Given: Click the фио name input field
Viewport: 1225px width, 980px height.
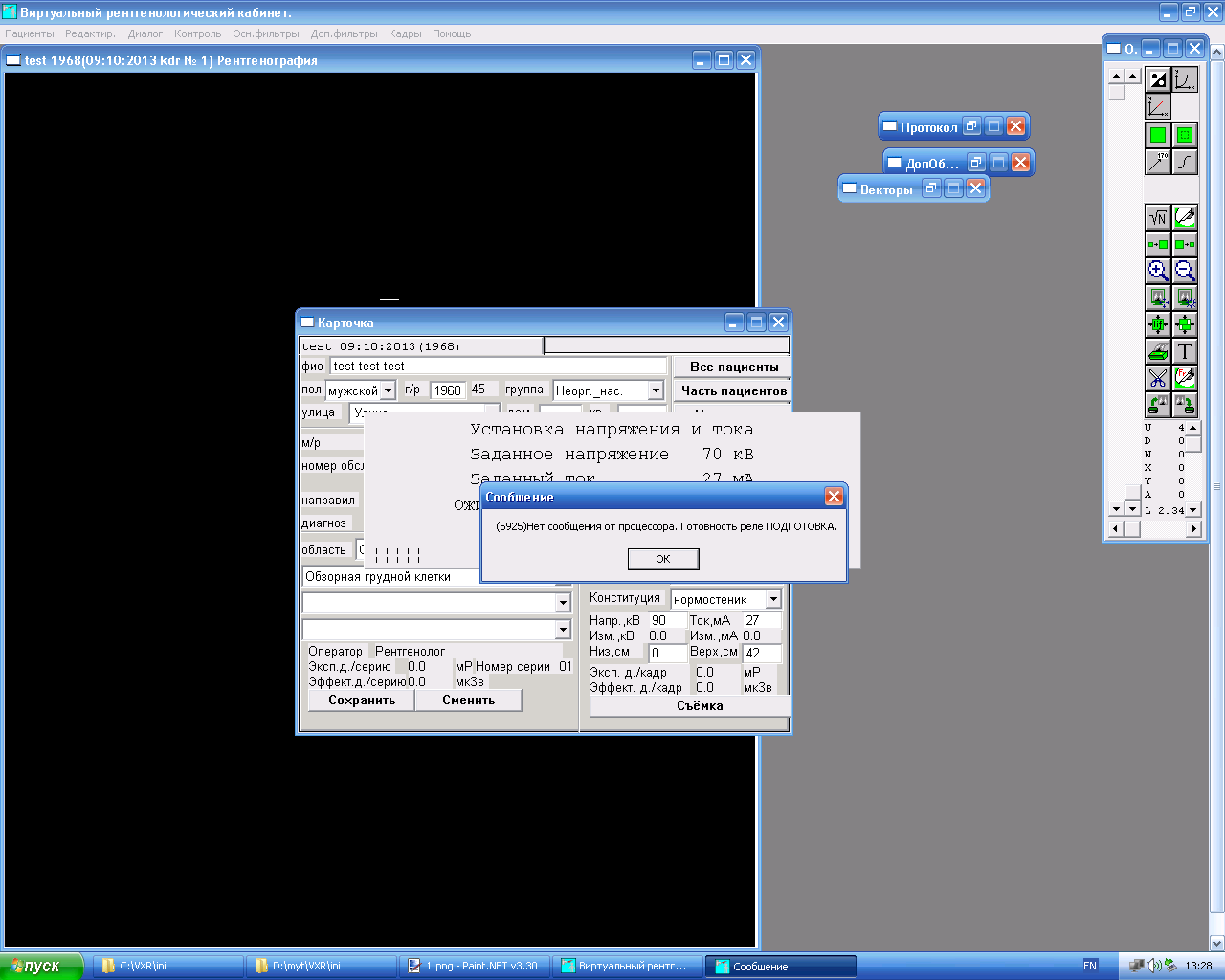Looking at the screenshot, I should [498, 367].
